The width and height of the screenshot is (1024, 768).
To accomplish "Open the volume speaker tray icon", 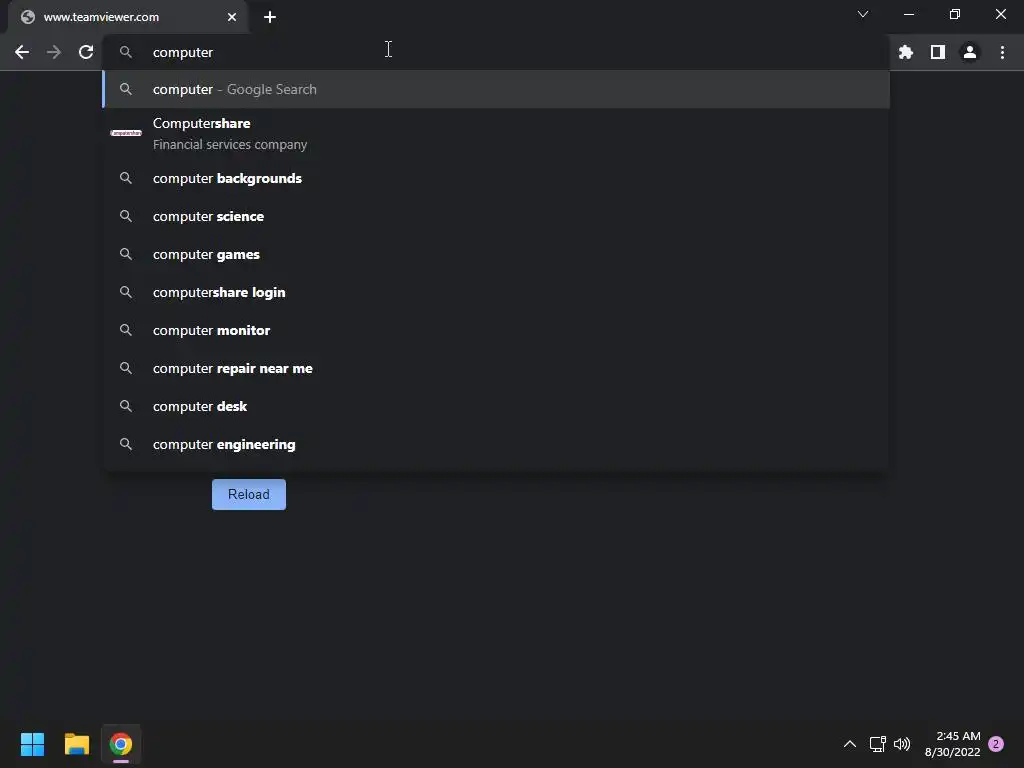I will 902,744.
